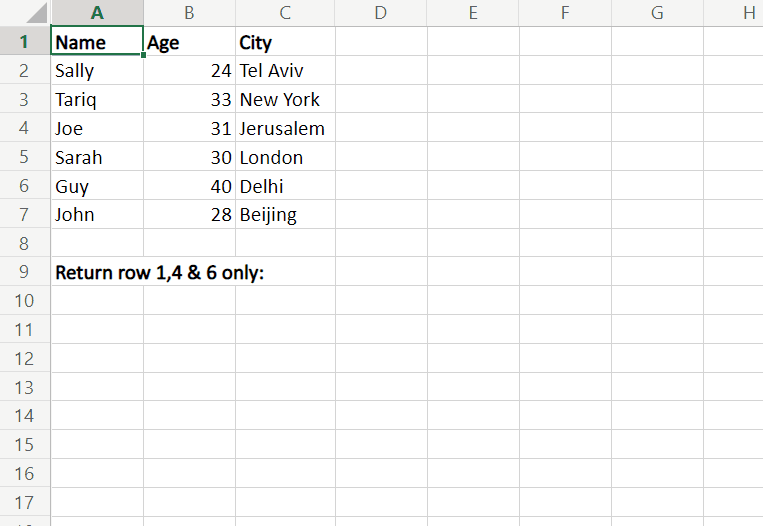Viewport: 763px width, 526px height.
Task: Click the Name header cell
Action: (97, 43)
